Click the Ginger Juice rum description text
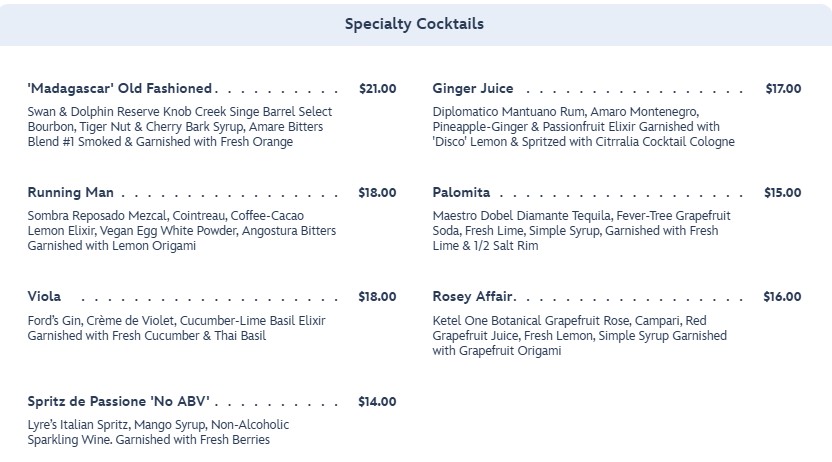Viewport: 832px width, 462px height. (x=583, y=127)
